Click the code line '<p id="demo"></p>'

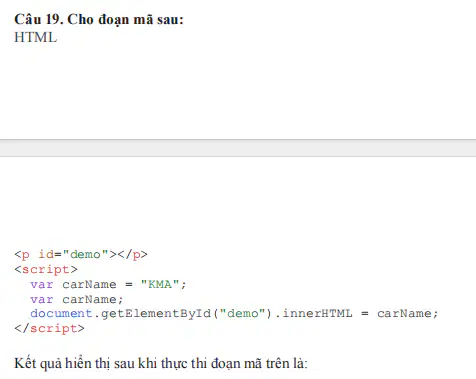81,255
